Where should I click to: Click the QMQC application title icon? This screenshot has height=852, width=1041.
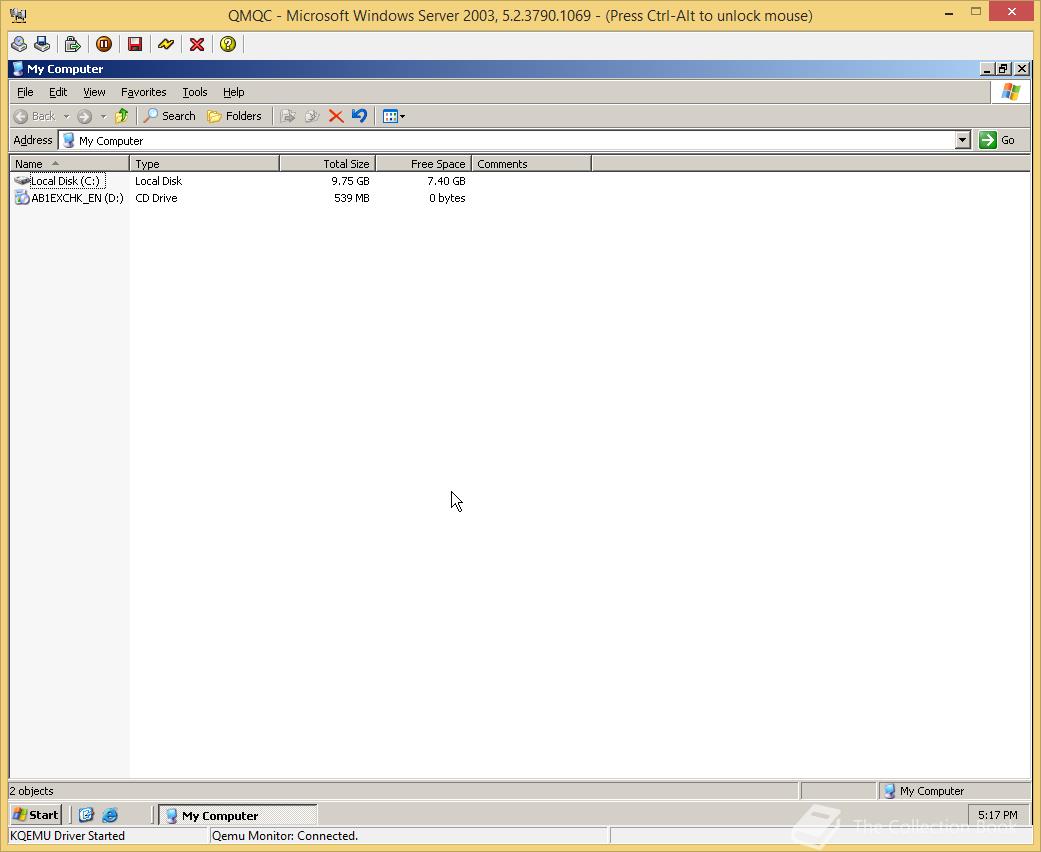click(18, 15)
